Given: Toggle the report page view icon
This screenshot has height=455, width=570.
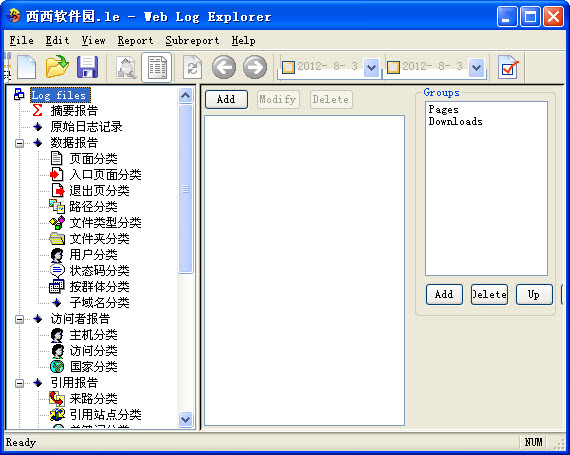Looking at the screenshot, I should tap(157, 68).
